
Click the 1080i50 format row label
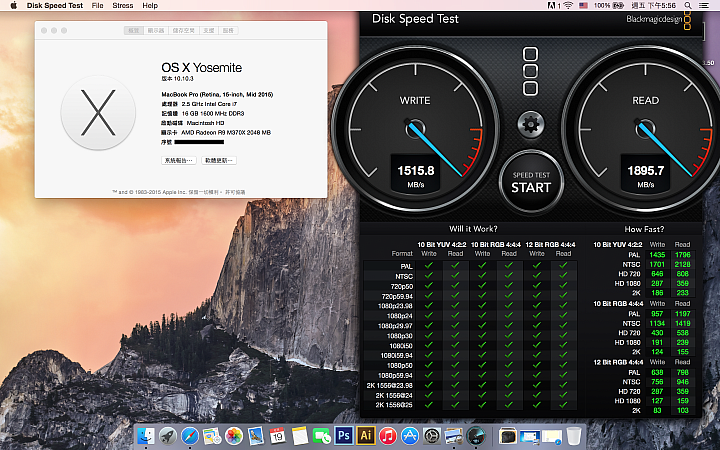point(401,345)
